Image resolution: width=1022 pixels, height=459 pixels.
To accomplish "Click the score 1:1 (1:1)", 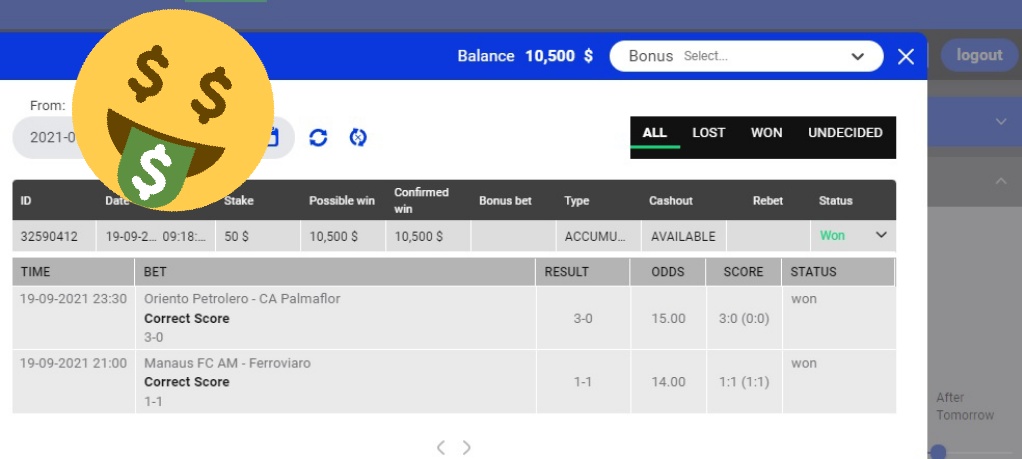I will point(744,382).
